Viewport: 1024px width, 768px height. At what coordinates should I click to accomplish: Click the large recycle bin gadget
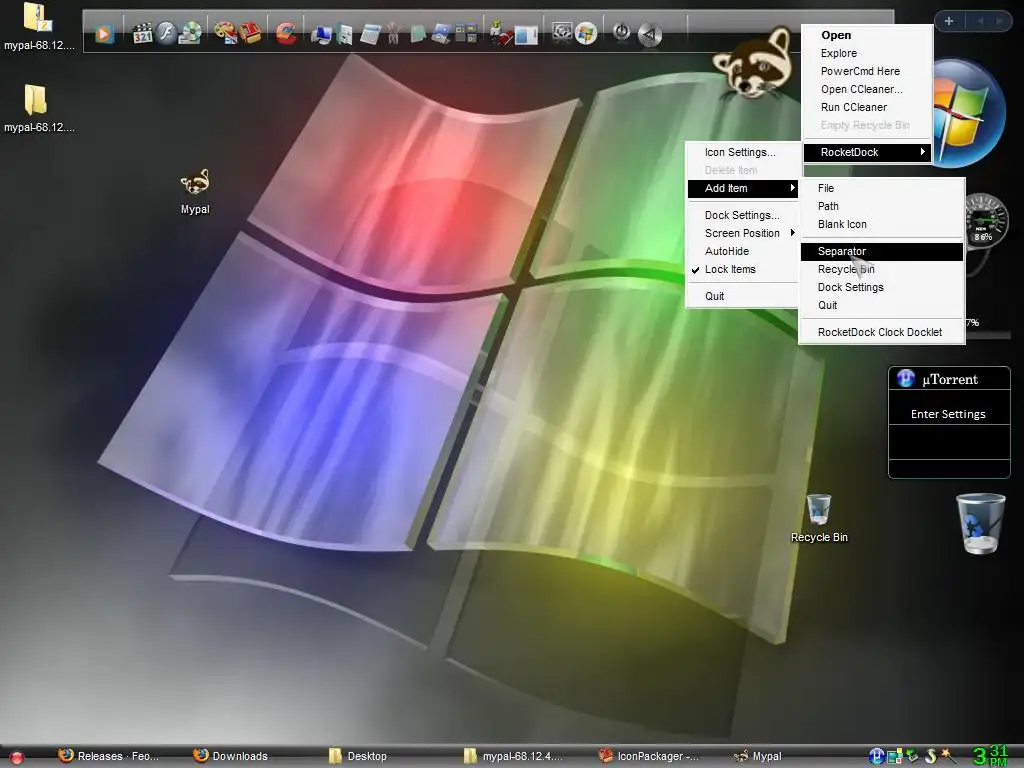[980, 524]
